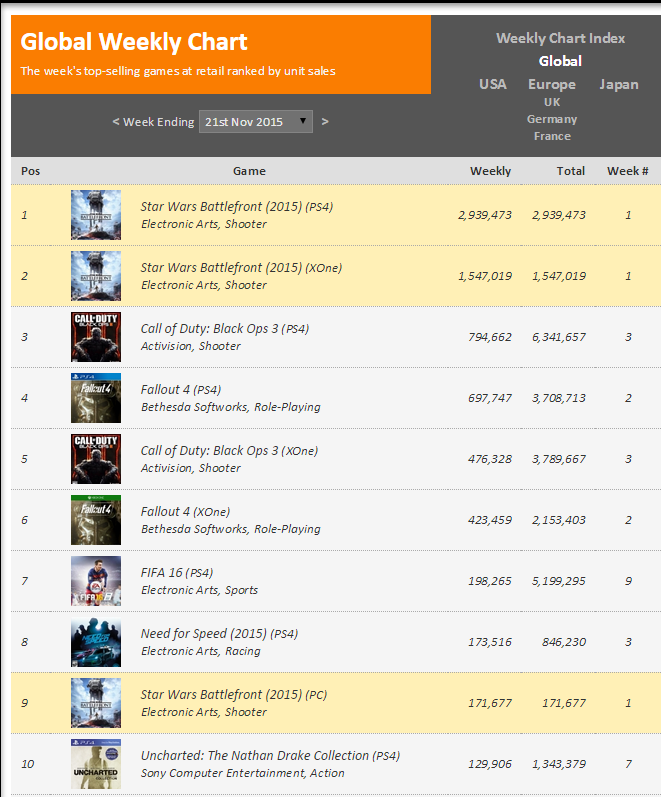Select total sales value 3,708,713
This screenshot has width=661, height=797.
(x=559, y=398)
